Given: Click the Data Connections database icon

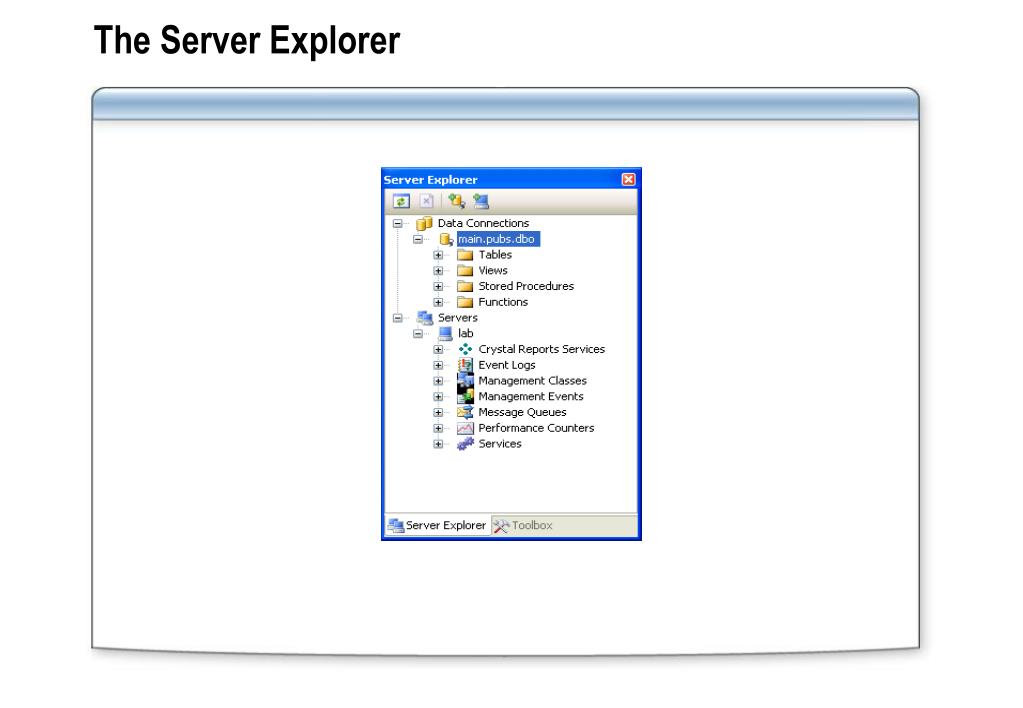Looking at the screenshot, I should (x=424, y=224).
